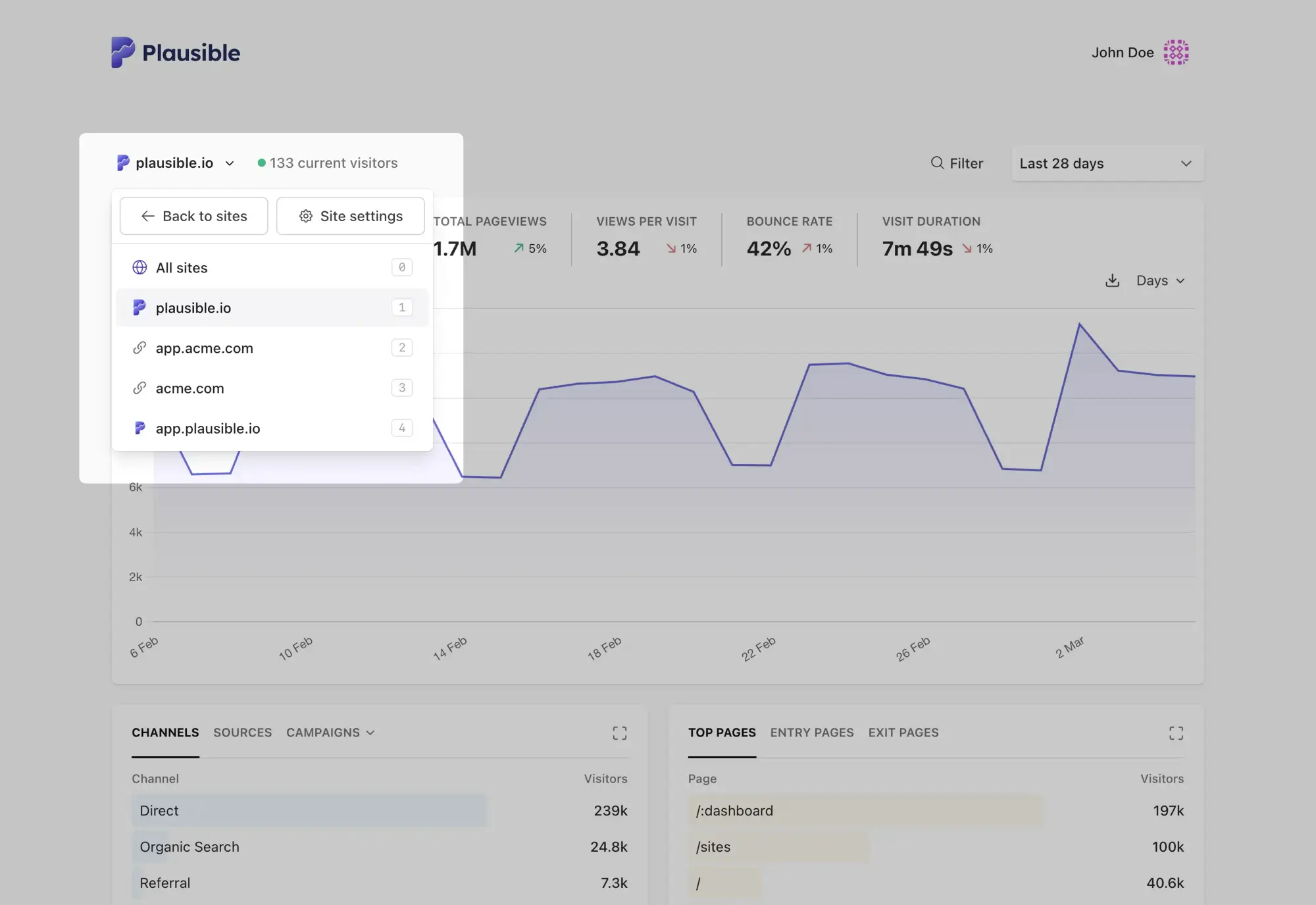Open the Entry Pages tab

[x=811, y=733]
